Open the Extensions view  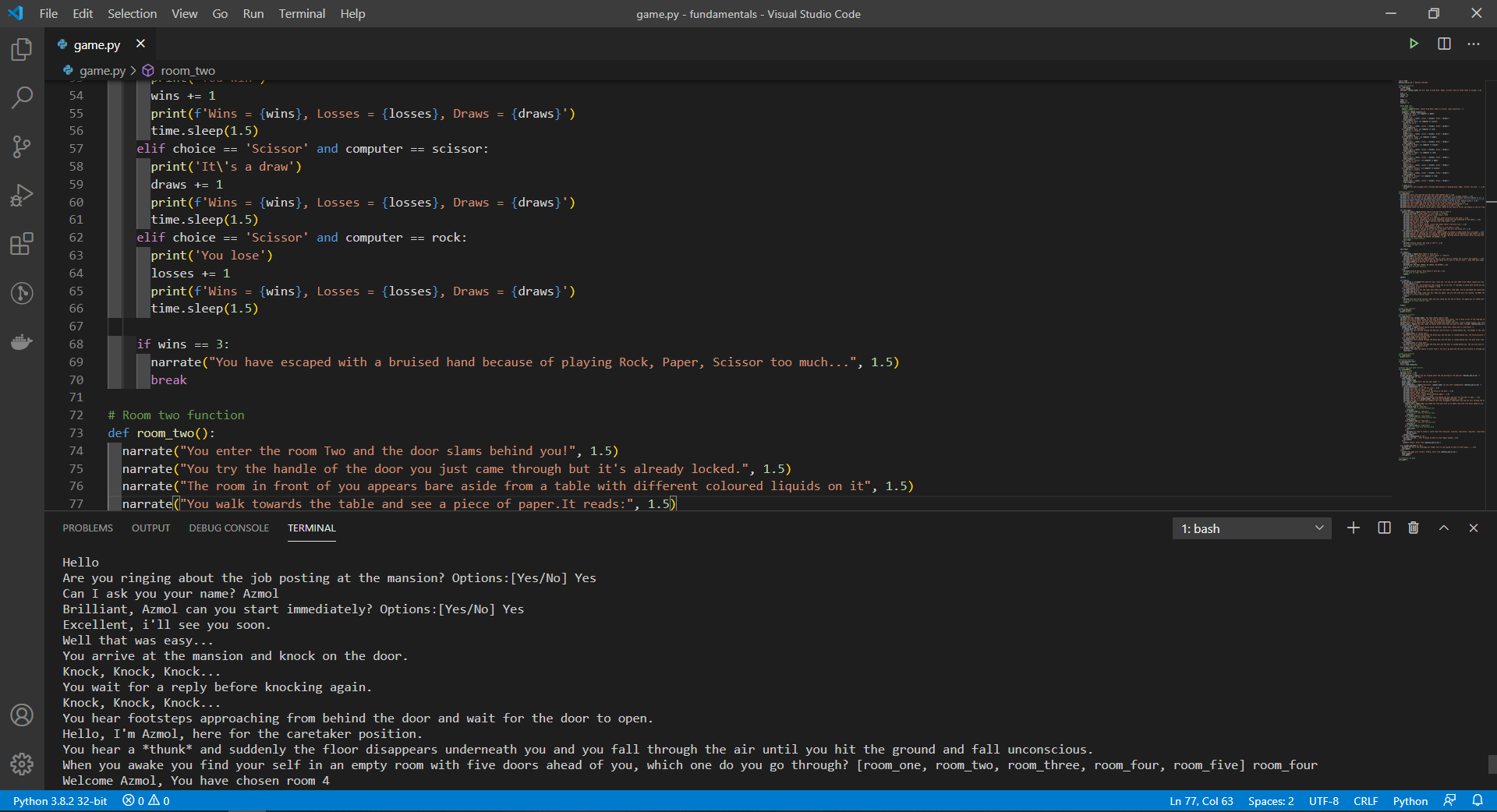coord(21,244)
